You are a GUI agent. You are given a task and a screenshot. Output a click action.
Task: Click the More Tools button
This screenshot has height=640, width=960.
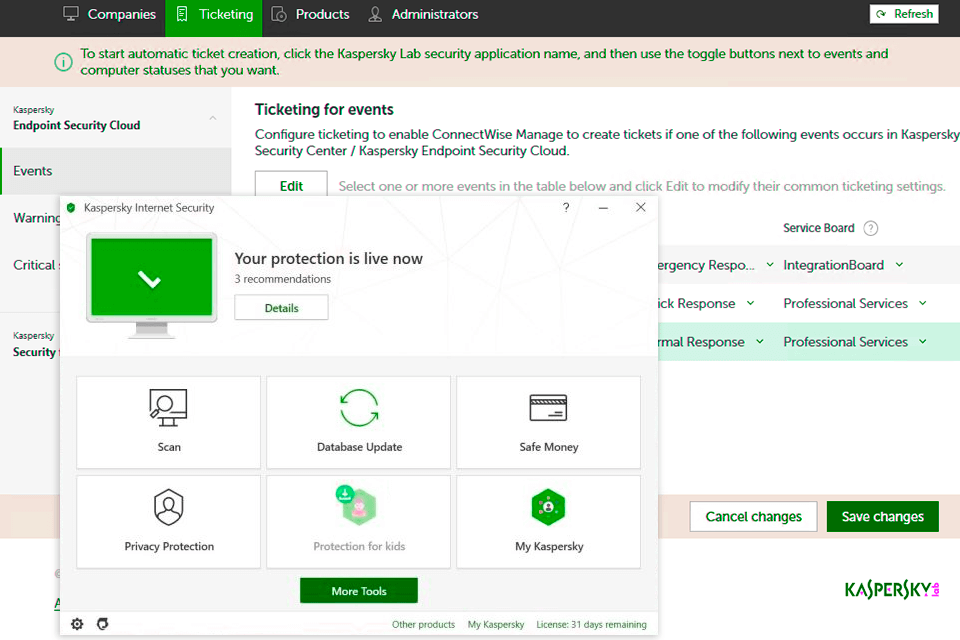tap(359, 590)
